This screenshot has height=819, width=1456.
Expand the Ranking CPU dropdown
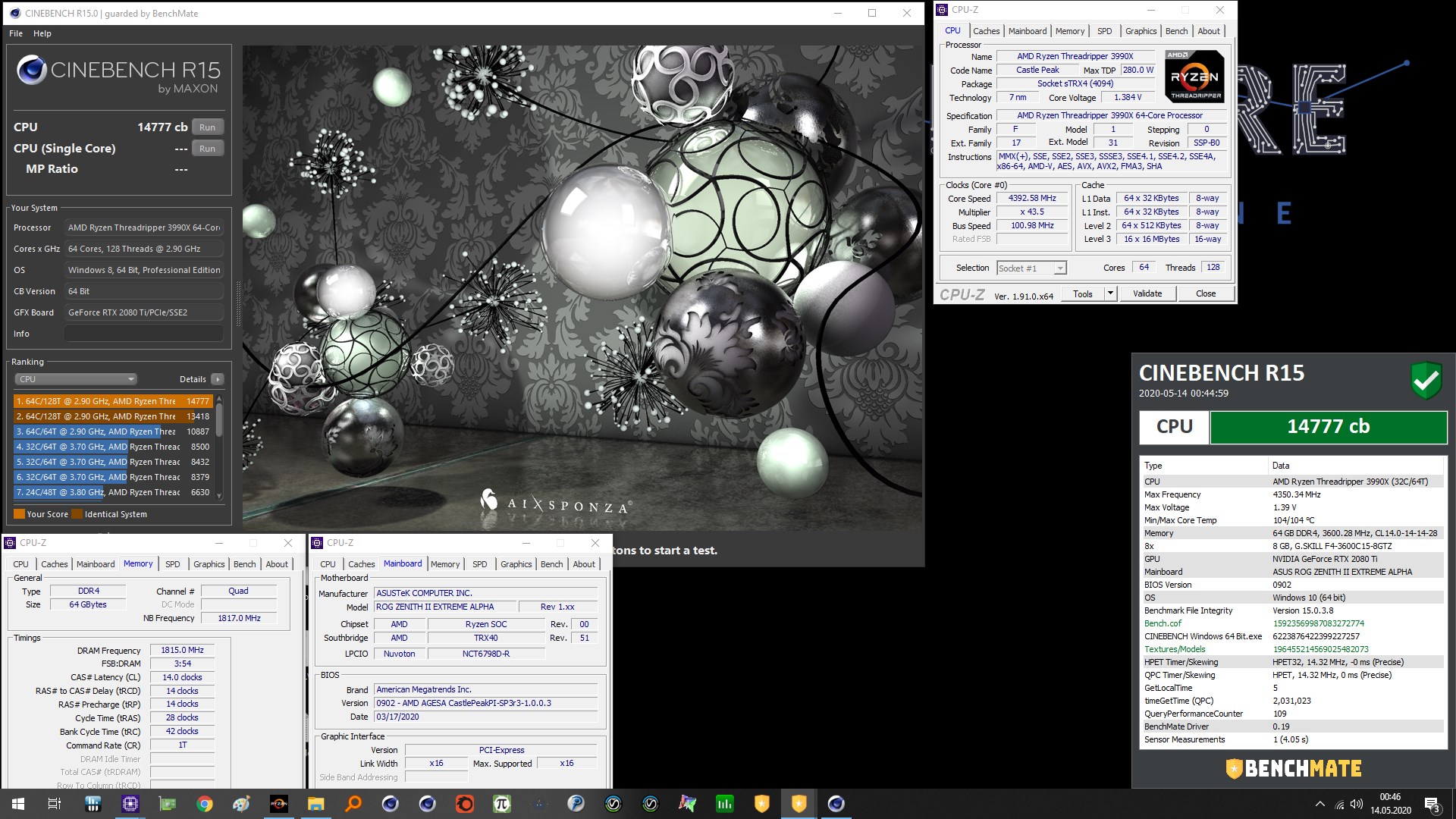click(x=76, y=379)
